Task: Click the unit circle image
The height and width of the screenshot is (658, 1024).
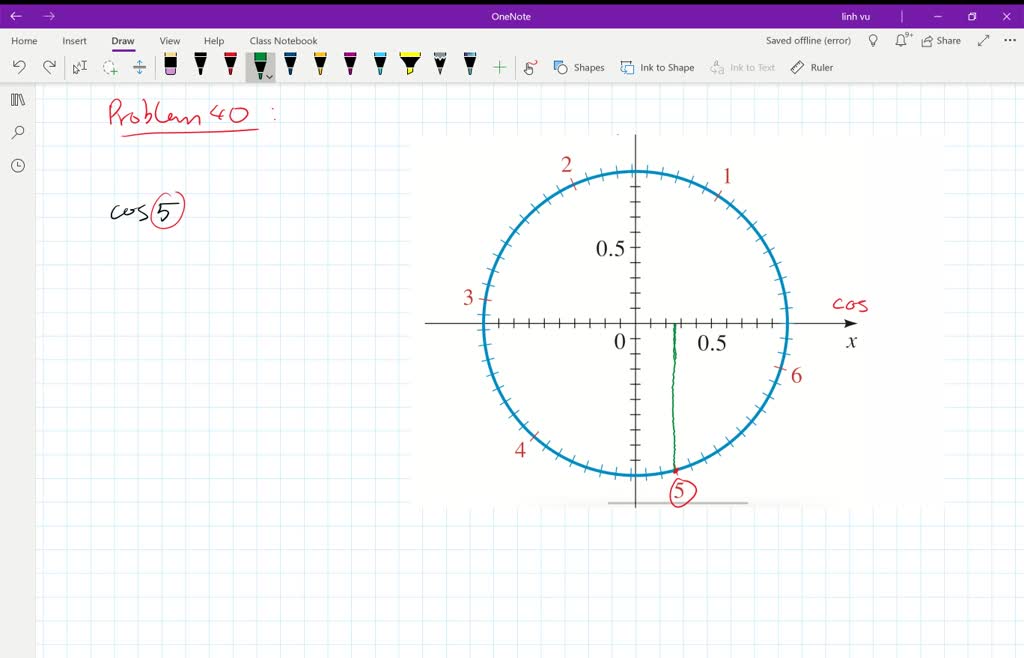Action: pos(677,319)
